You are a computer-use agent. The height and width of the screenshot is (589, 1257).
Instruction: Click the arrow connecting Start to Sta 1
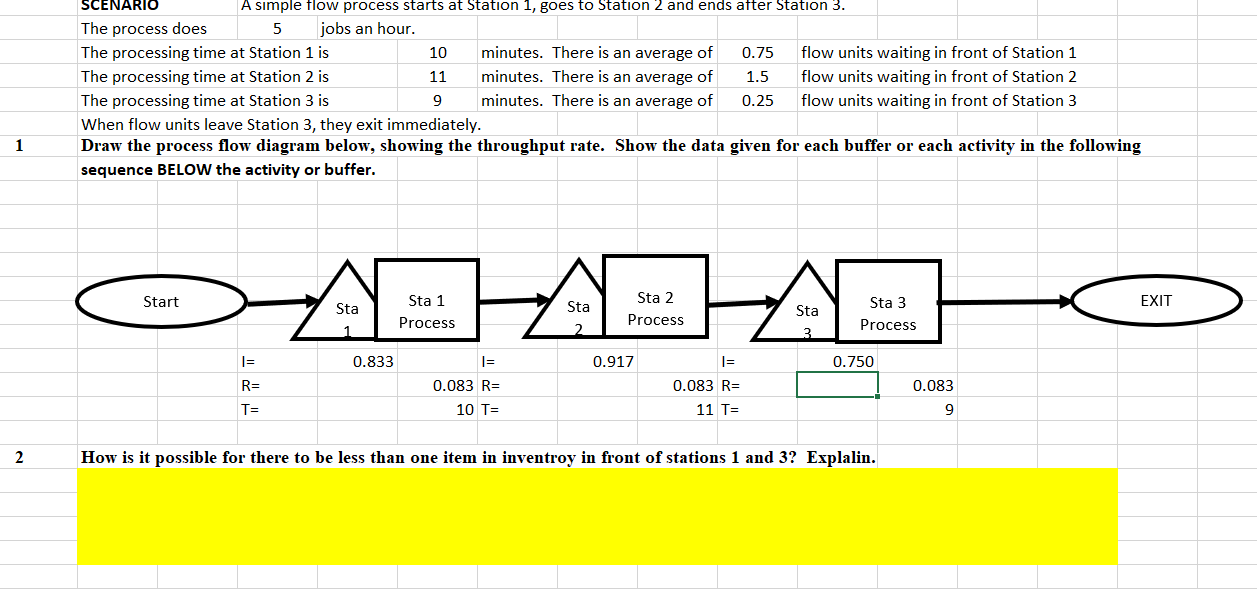coord(280,300)
